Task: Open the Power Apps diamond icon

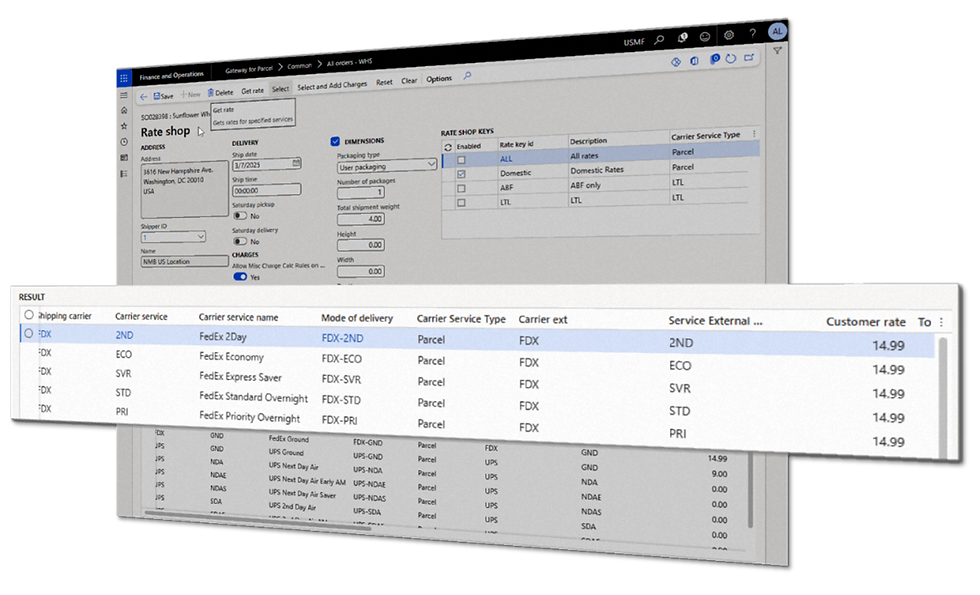Action: [x=676, y=62]
